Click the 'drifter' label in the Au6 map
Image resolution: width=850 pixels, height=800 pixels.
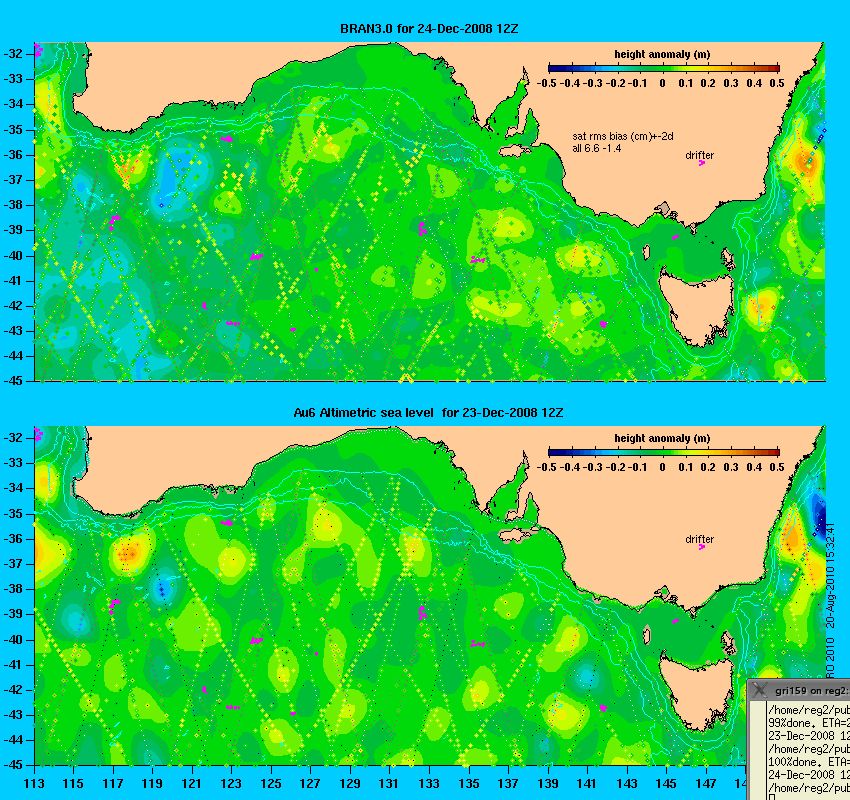coord(699,539)
